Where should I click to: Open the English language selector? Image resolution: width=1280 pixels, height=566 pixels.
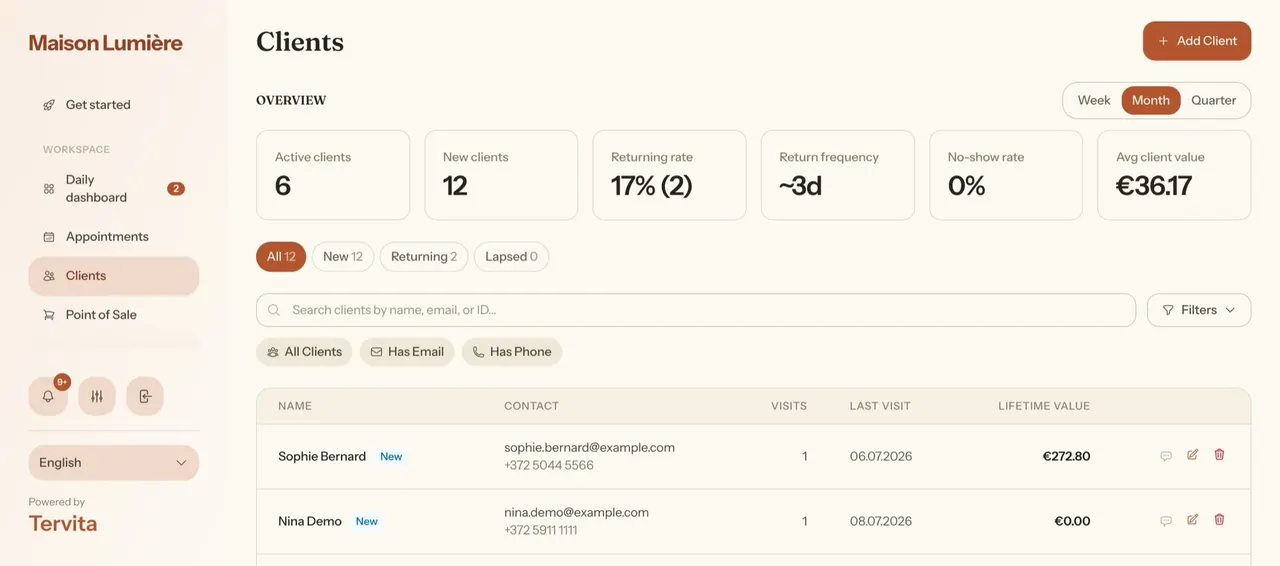[114, 463]
